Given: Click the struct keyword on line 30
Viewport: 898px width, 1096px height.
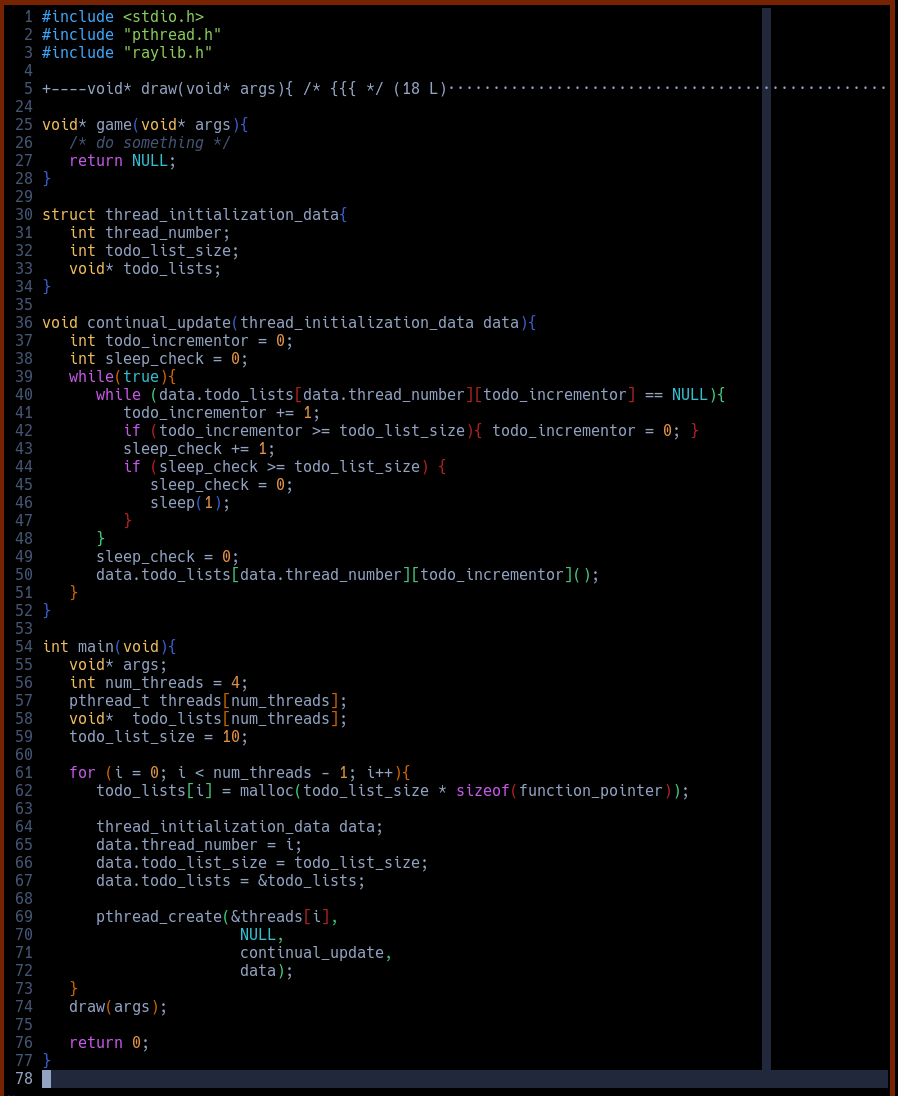Looking at the screenshot, I should click(x=68, y=214).
